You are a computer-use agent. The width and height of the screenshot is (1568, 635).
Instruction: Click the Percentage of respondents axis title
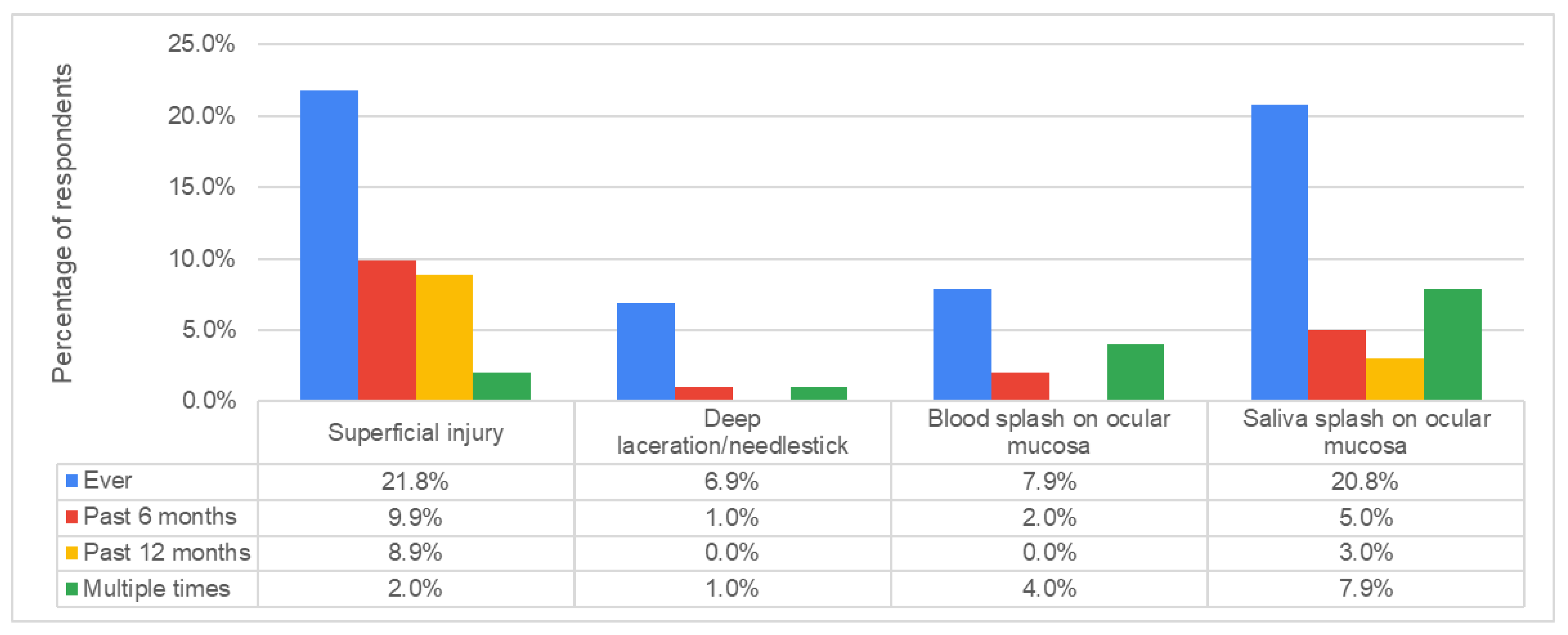(63, 223)
